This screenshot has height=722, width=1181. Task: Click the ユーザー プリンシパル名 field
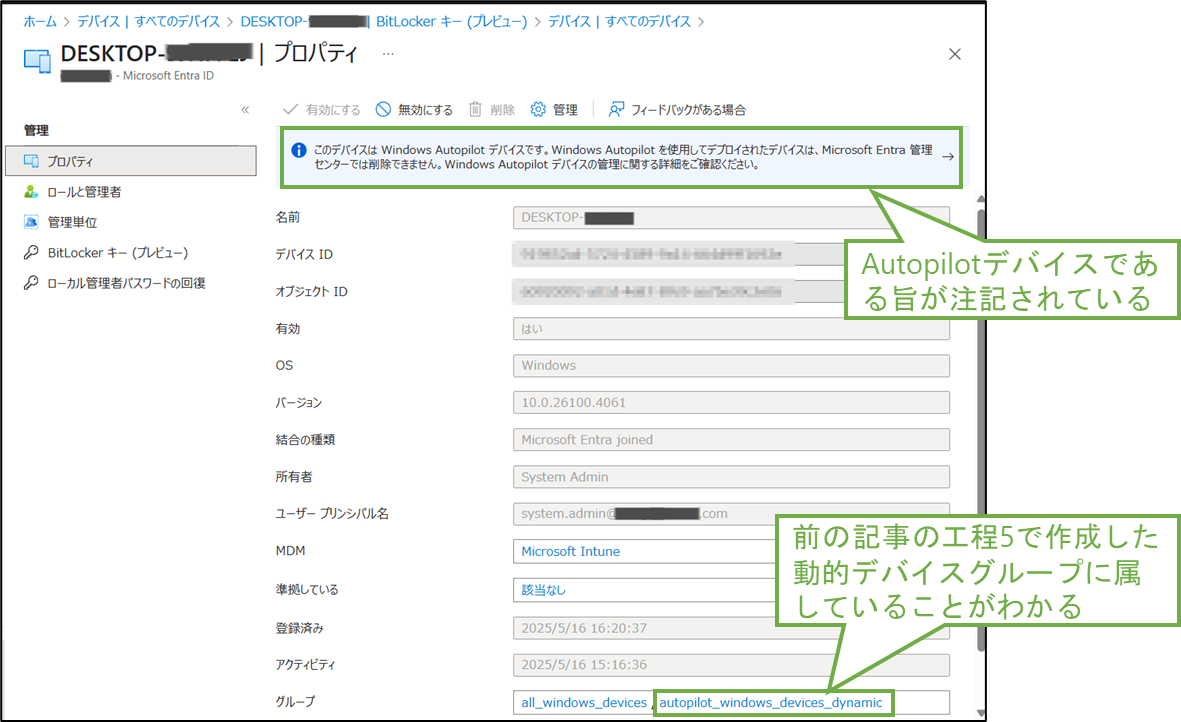pos(731,513)
